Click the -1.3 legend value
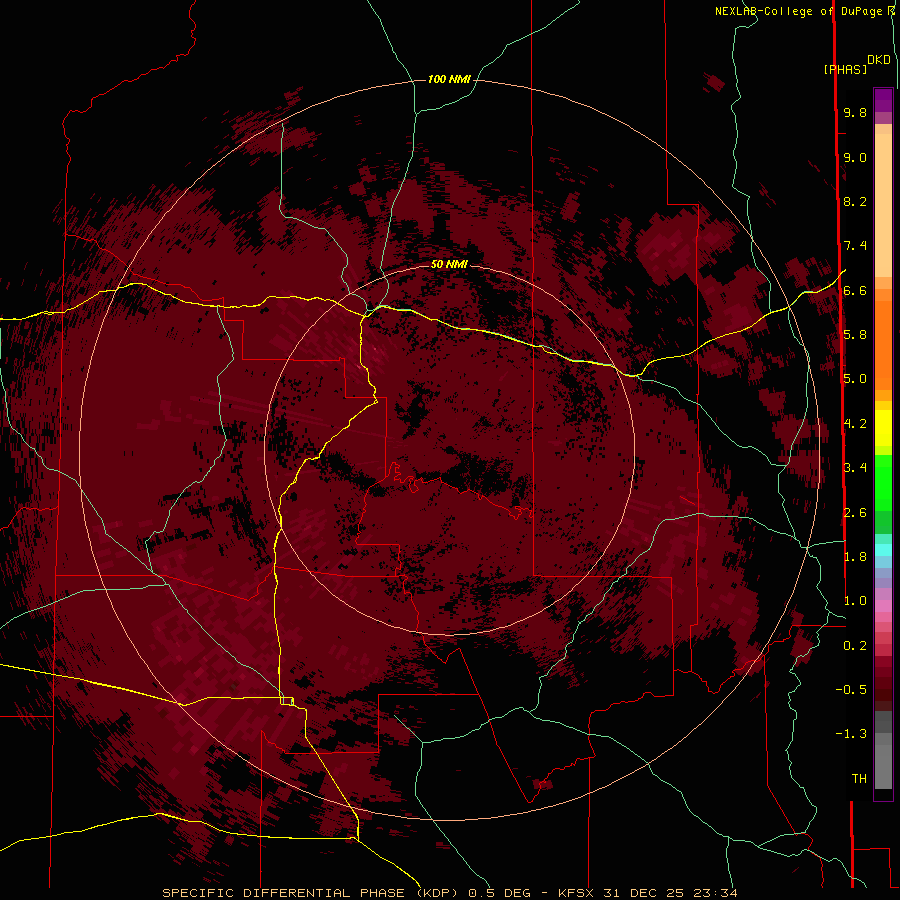The width and height of the screenshot is (900, 900). 851,734
